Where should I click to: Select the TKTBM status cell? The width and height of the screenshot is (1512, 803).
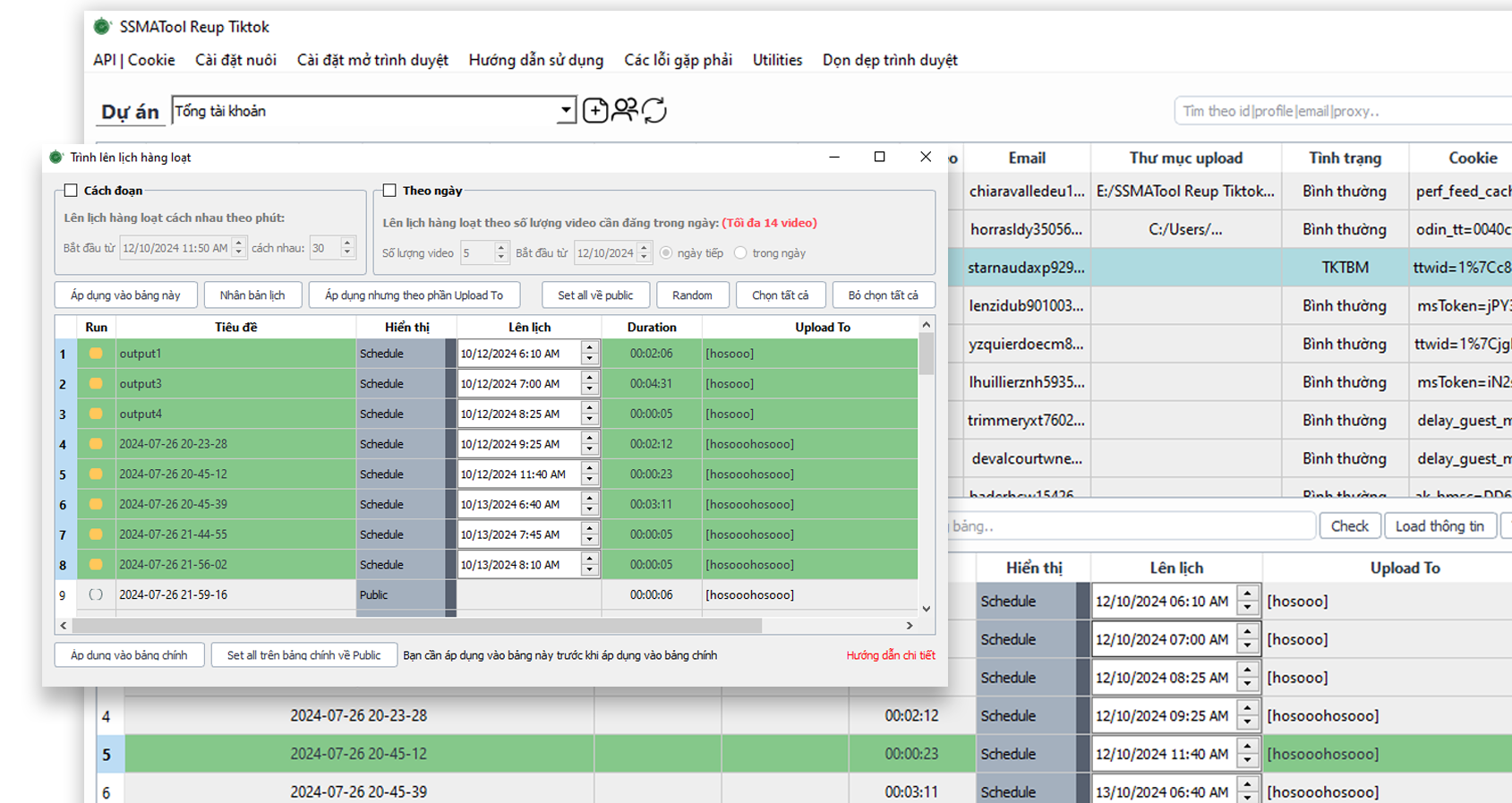(x=1345, y=268)
